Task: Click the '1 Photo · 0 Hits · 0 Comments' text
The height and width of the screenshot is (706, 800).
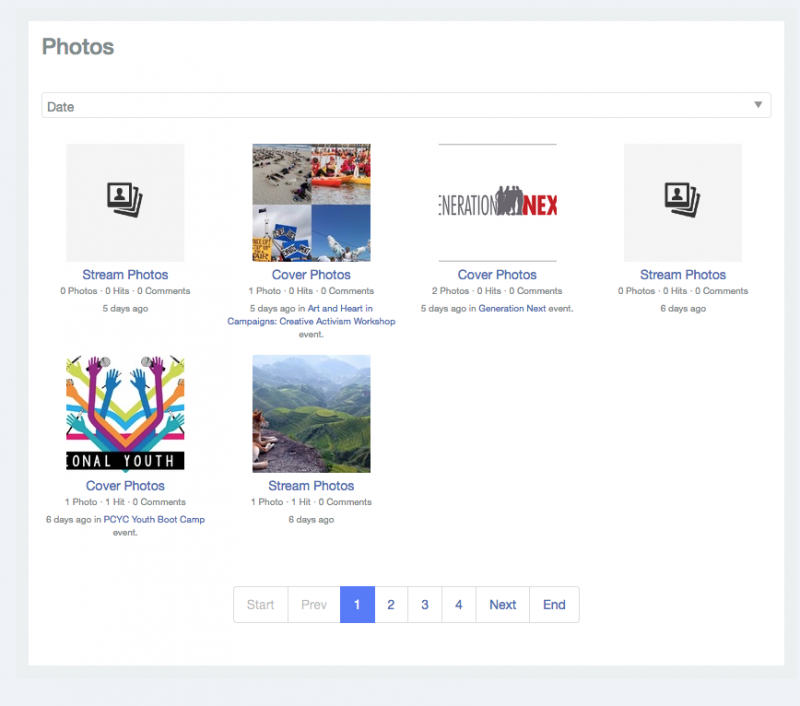Action: coord(311,291)
